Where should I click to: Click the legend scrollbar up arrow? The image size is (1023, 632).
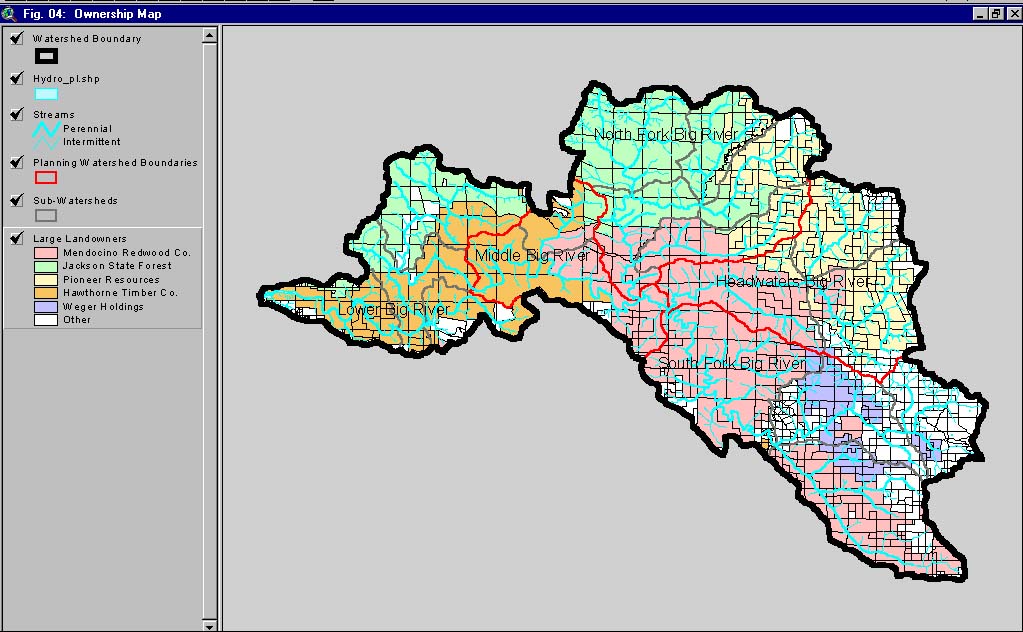click(209, 35)
